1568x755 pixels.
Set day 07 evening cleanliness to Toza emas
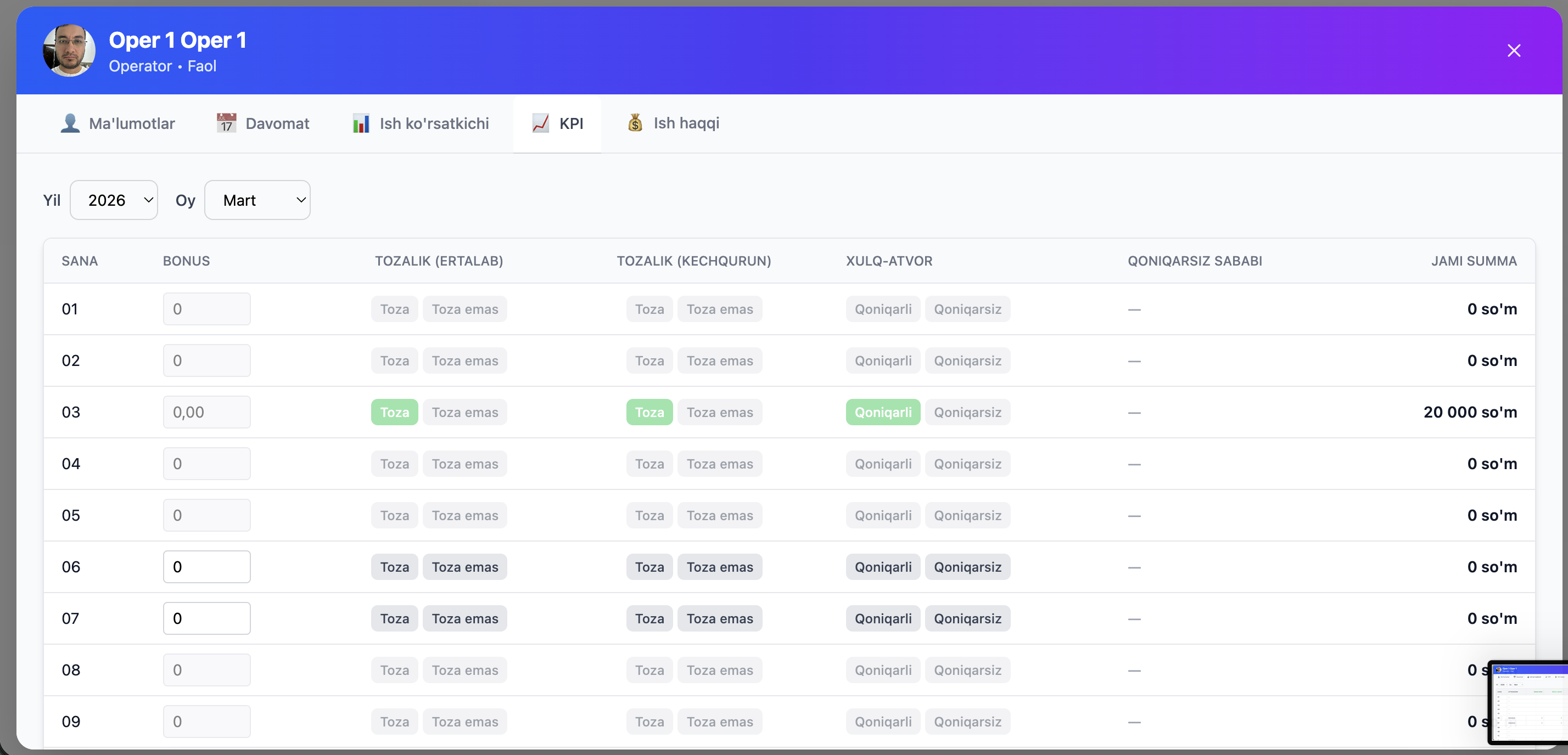pos(719,619)
